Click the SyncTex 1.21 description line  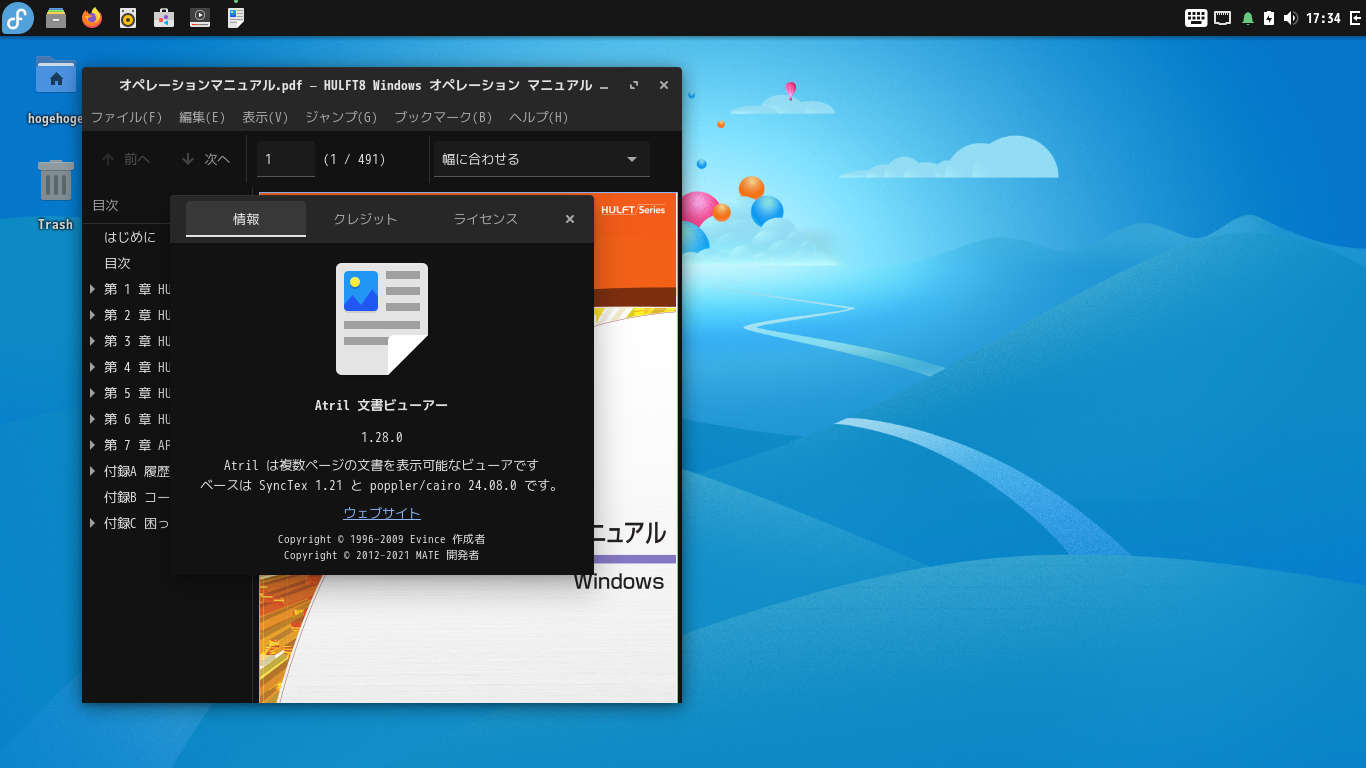382,485
